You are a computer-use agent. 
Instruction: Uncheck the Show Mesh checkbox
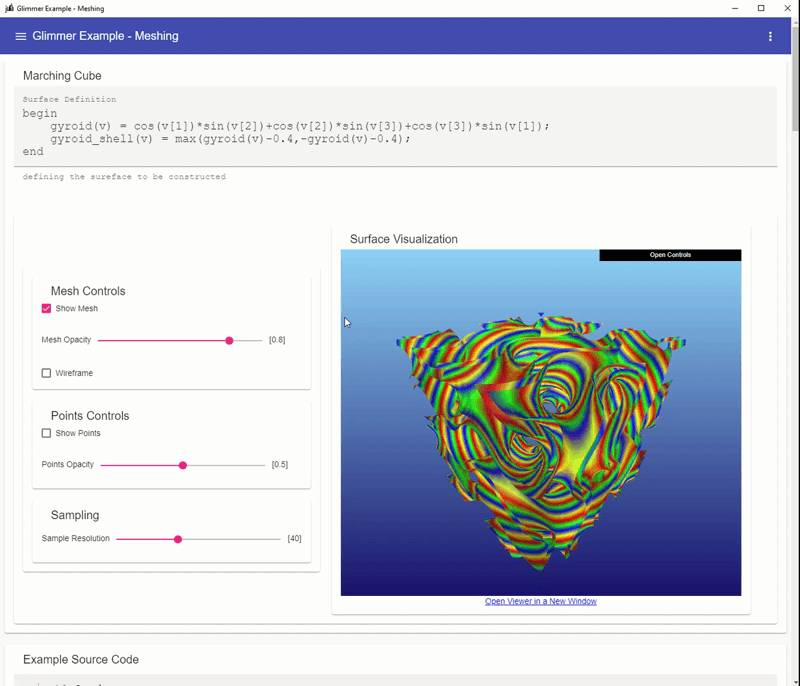click(x=46, y=309)
